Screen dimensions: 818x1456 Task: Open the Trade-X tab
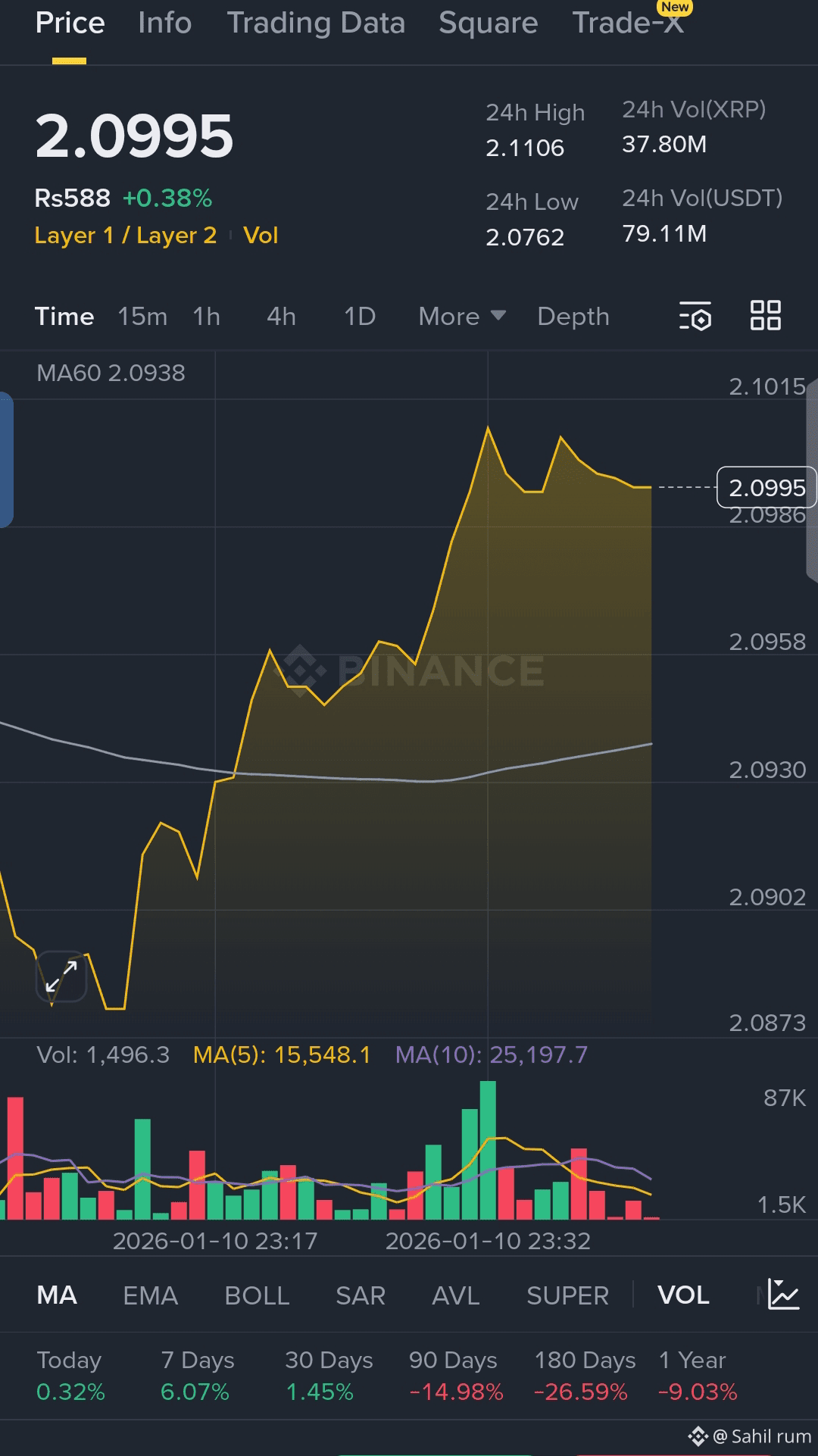628,23
